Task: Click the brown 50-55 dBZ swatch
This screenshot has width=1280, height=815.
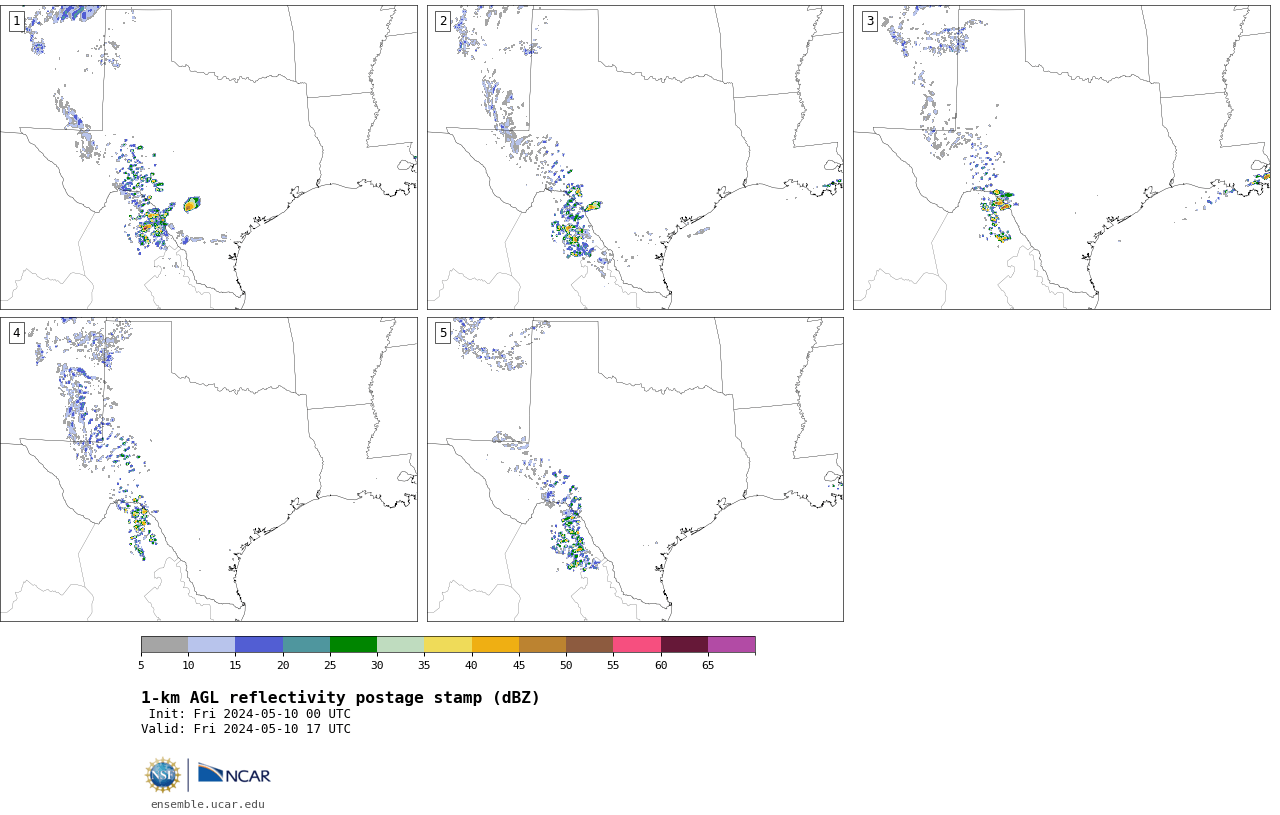Action: click(590, 645)
